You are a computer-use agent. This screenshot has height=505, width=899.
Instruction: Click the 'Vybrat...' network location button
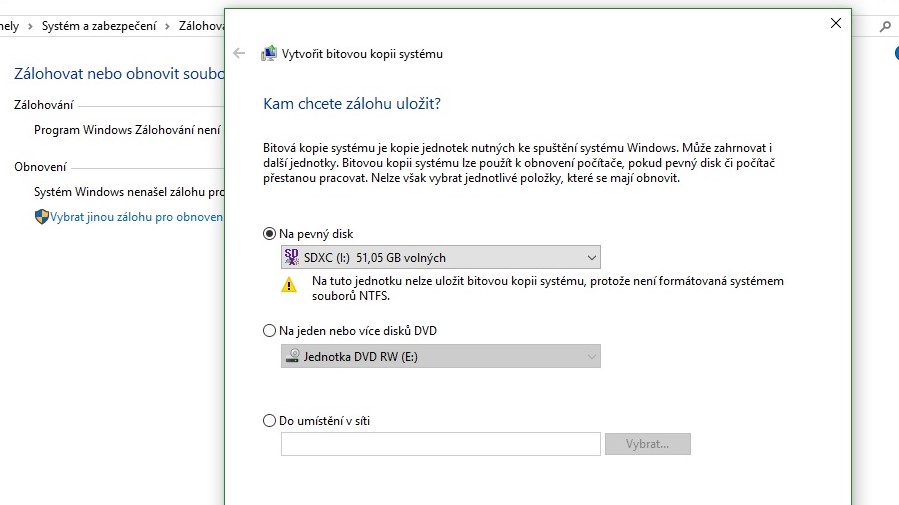click(x=647, y=444)
